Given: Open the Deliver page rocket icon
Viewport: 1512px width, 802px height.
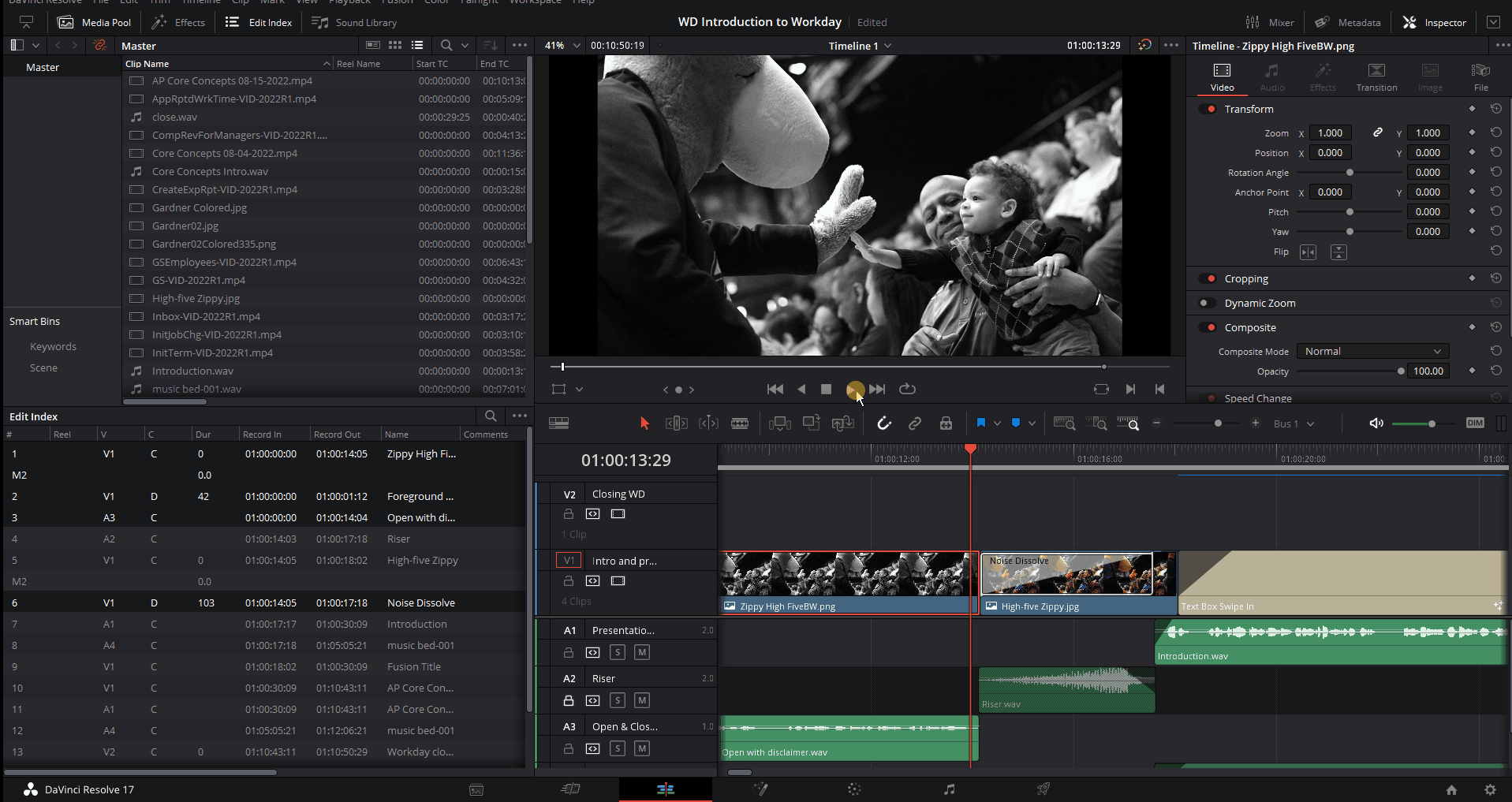Looking at the screenshot, I should [x=1043, y=789].
